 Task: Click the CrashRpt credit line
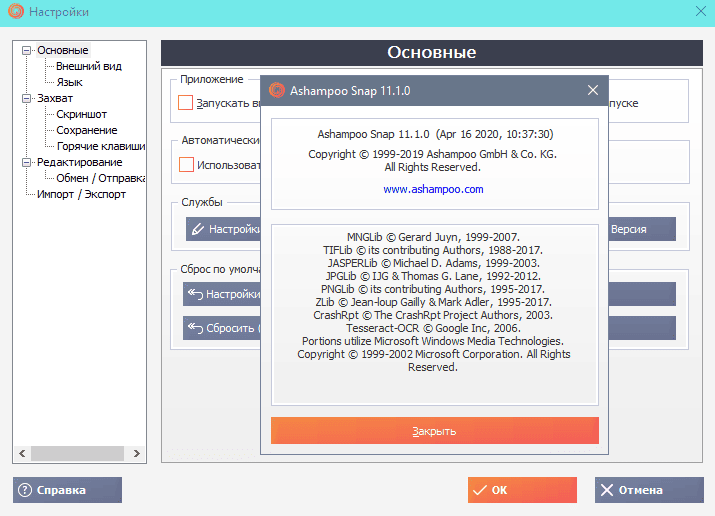pos(433,315)
